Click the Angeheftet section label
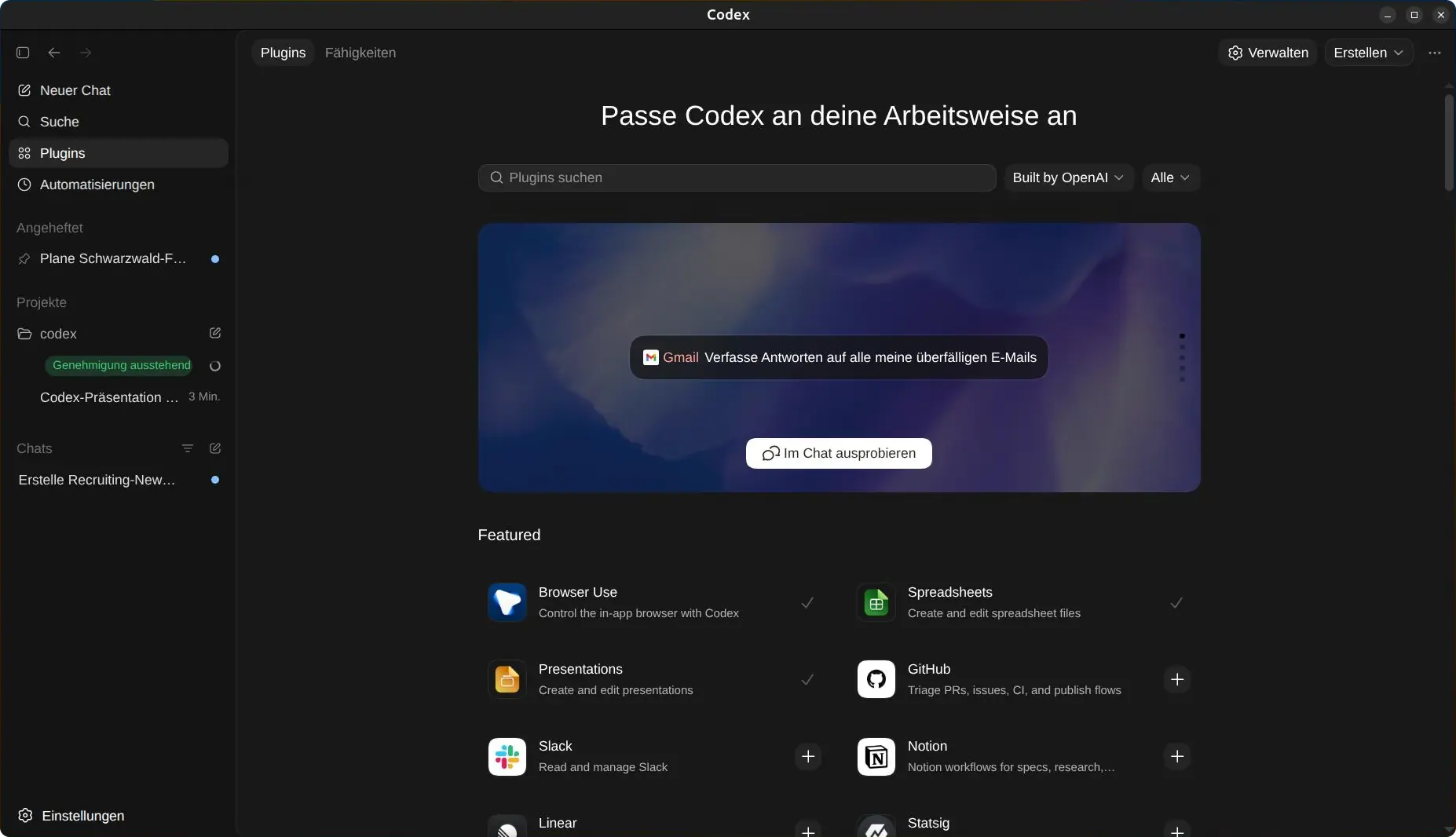Image resolution: width=1456 pixels, height=837 pixels. point(49,228)
